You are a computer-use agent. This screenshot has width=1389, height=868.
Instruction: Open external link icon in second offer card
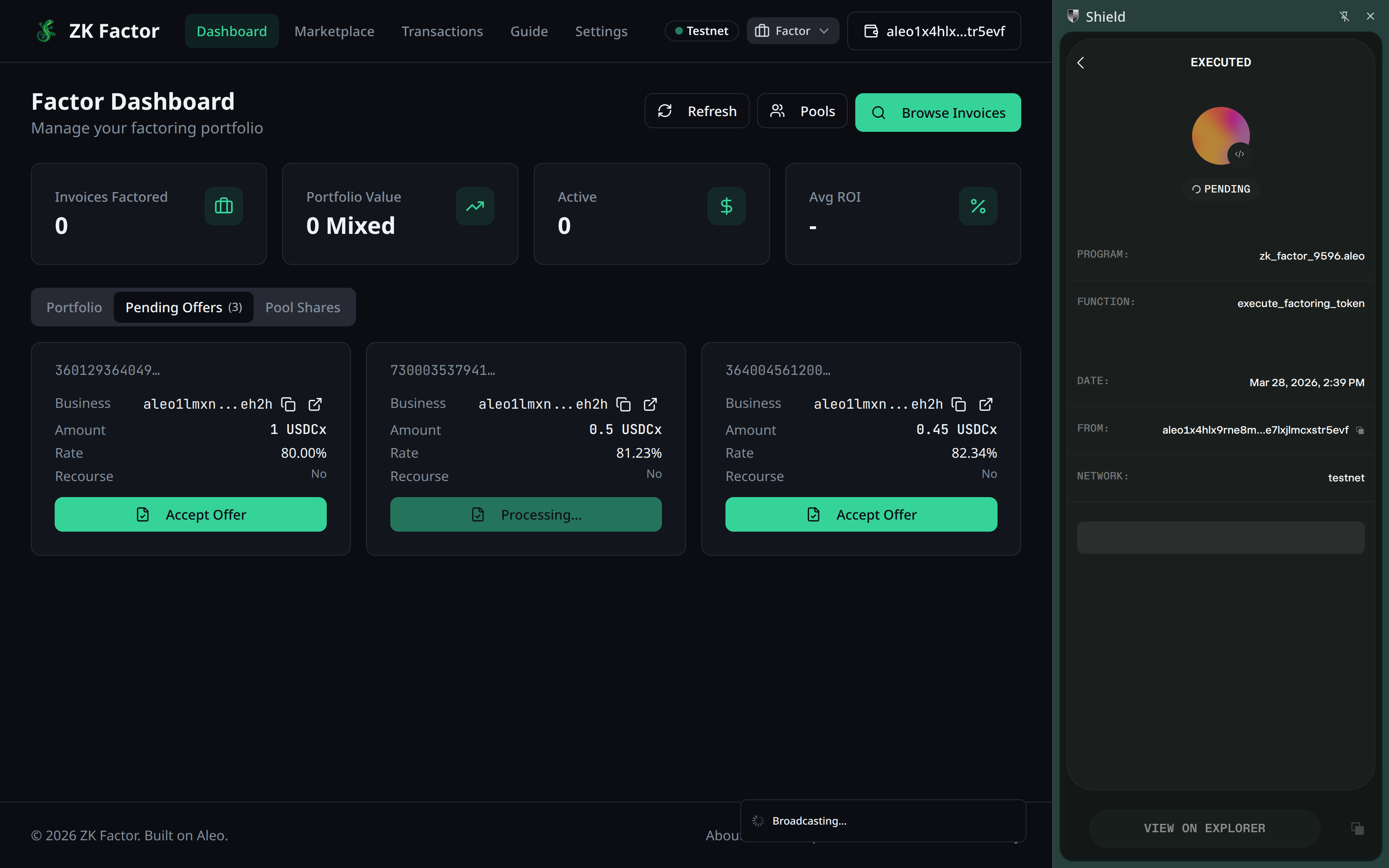pyautogui.click(x=650, y=404)
